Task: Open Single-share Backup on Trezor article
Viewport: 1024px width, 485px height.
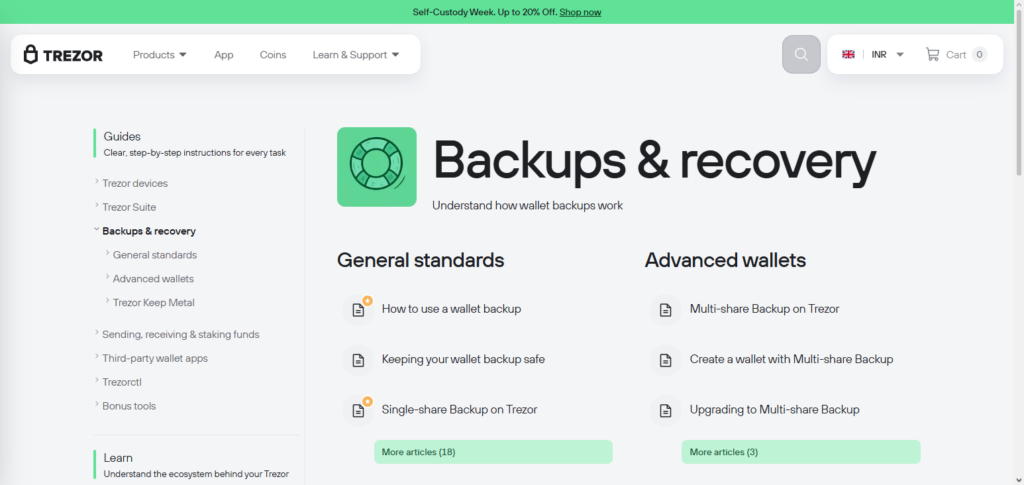Action: tap(460, 410)
